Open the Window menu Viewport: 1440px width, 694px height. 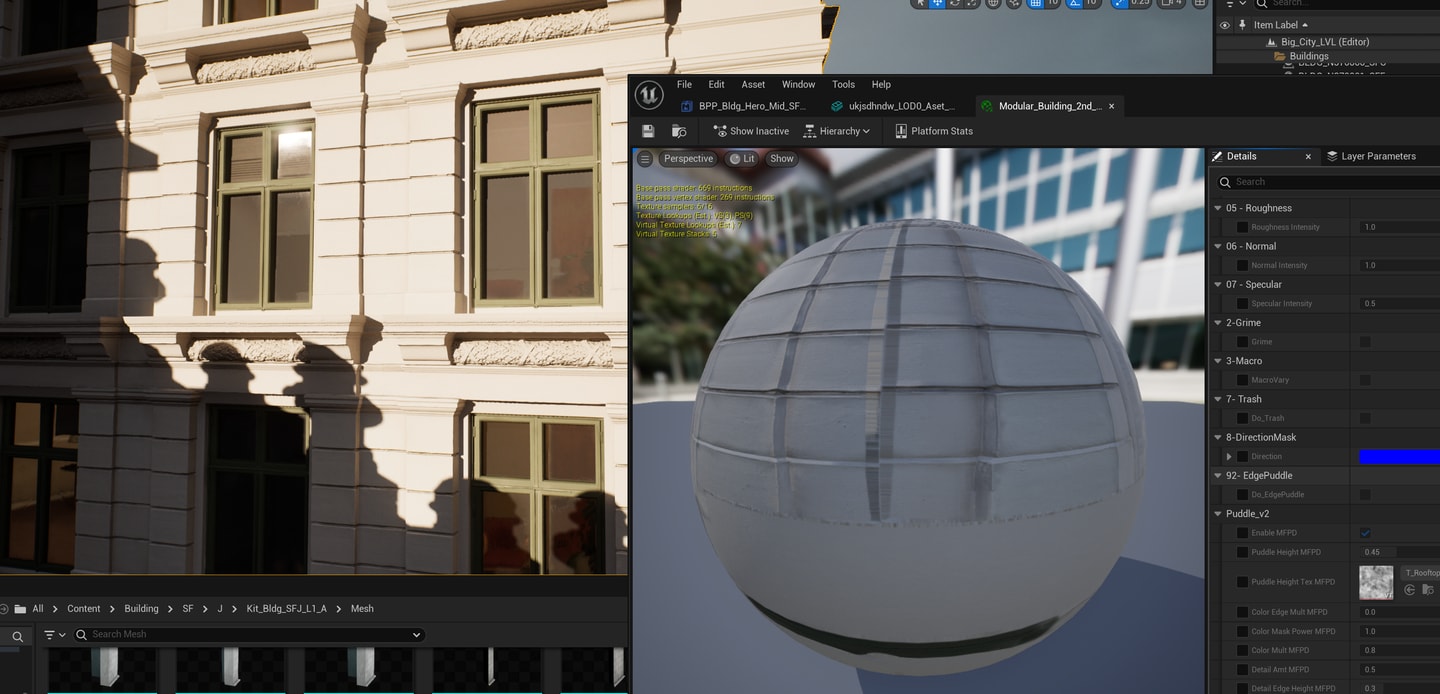tap(798, 85)
